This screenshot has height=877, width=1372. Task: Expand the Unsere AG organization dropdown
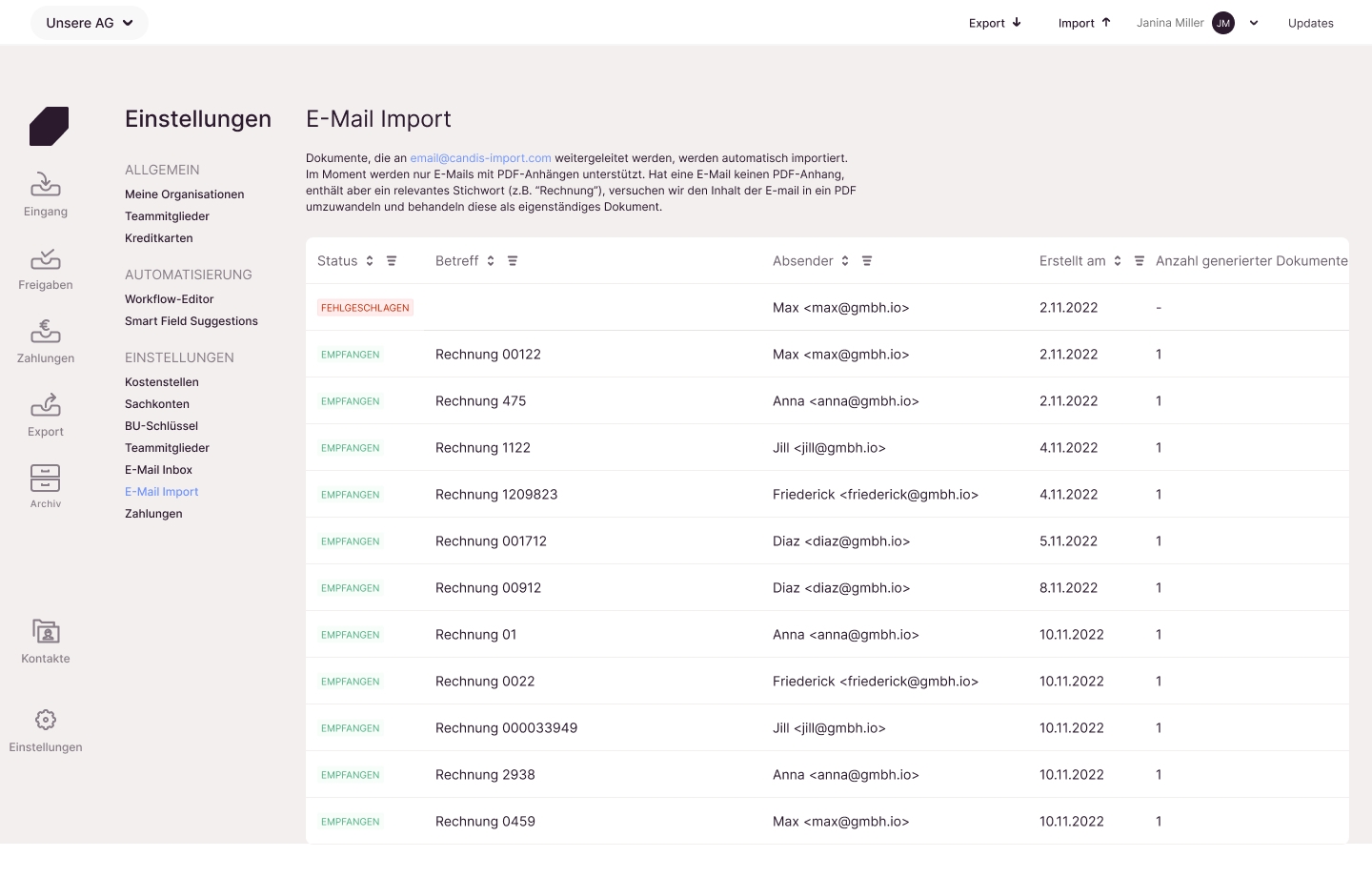click(x=90, y=23)
